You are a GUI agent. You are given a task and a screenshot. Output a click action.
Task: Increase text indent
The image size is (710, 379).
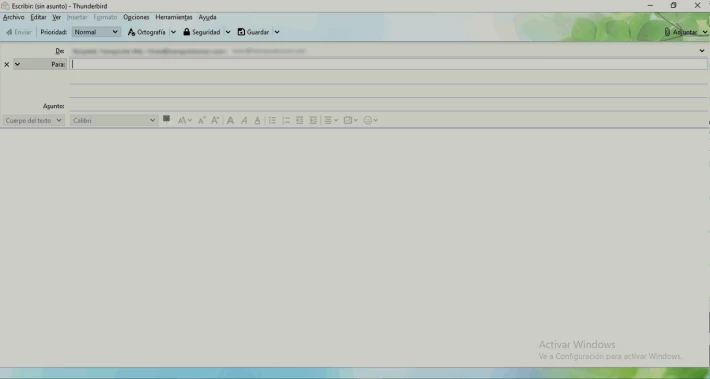(313, 120)
